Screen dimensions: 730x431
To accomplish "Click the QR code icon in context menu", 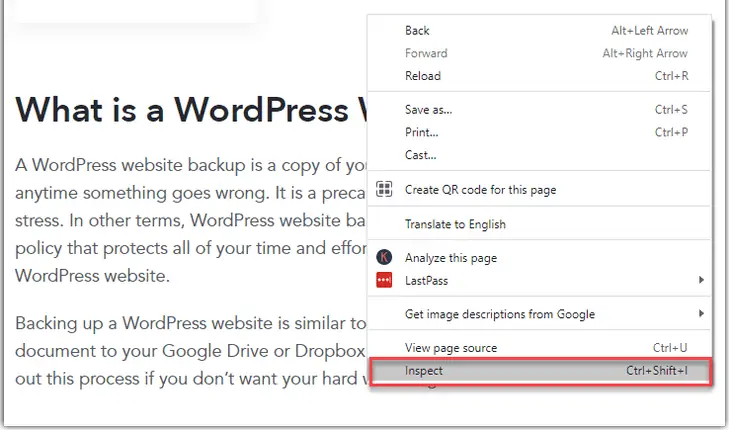I will (x=384, y=189).
